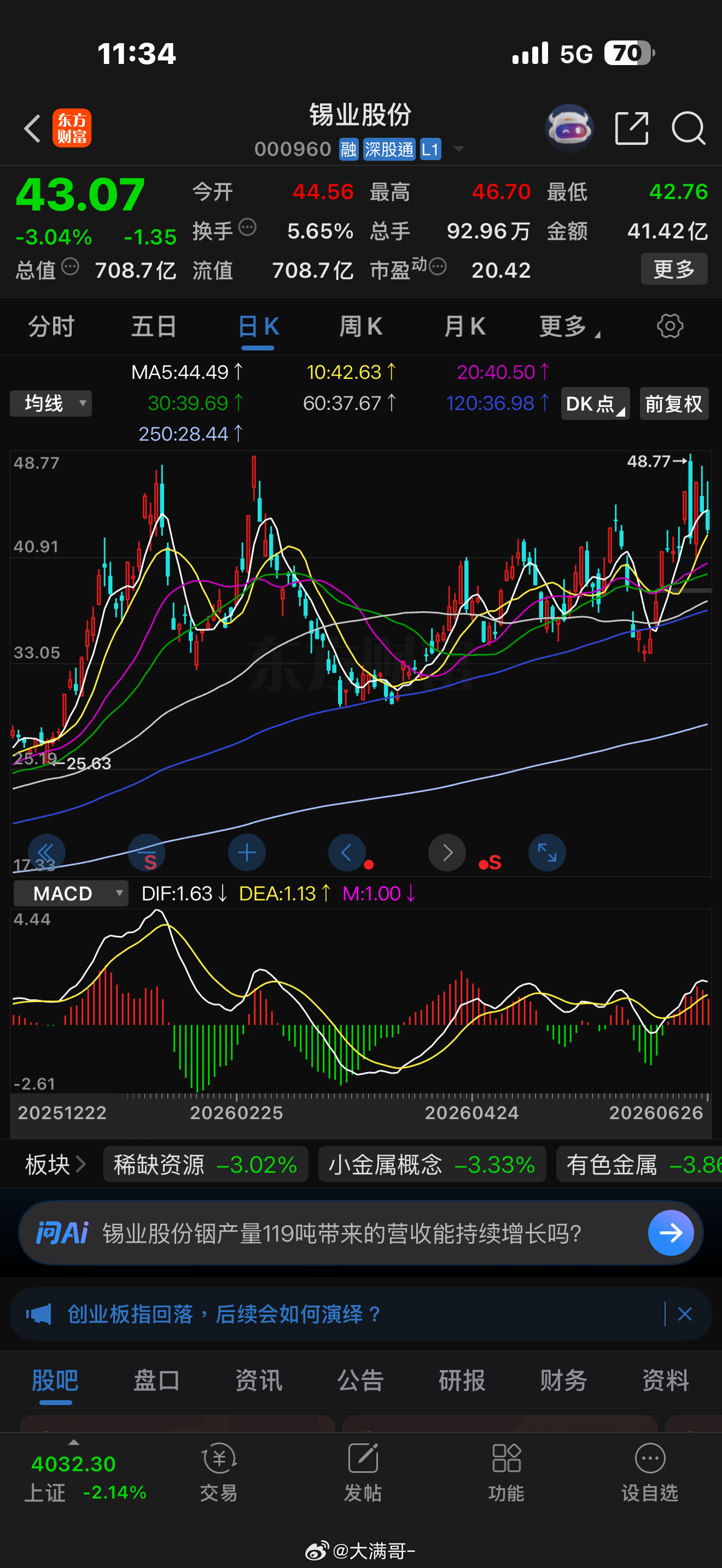Image resolution: width=722 pixels, height=1568 pixels.
Task: Tap the 48.77 high price label
Action: click(648, 461)
